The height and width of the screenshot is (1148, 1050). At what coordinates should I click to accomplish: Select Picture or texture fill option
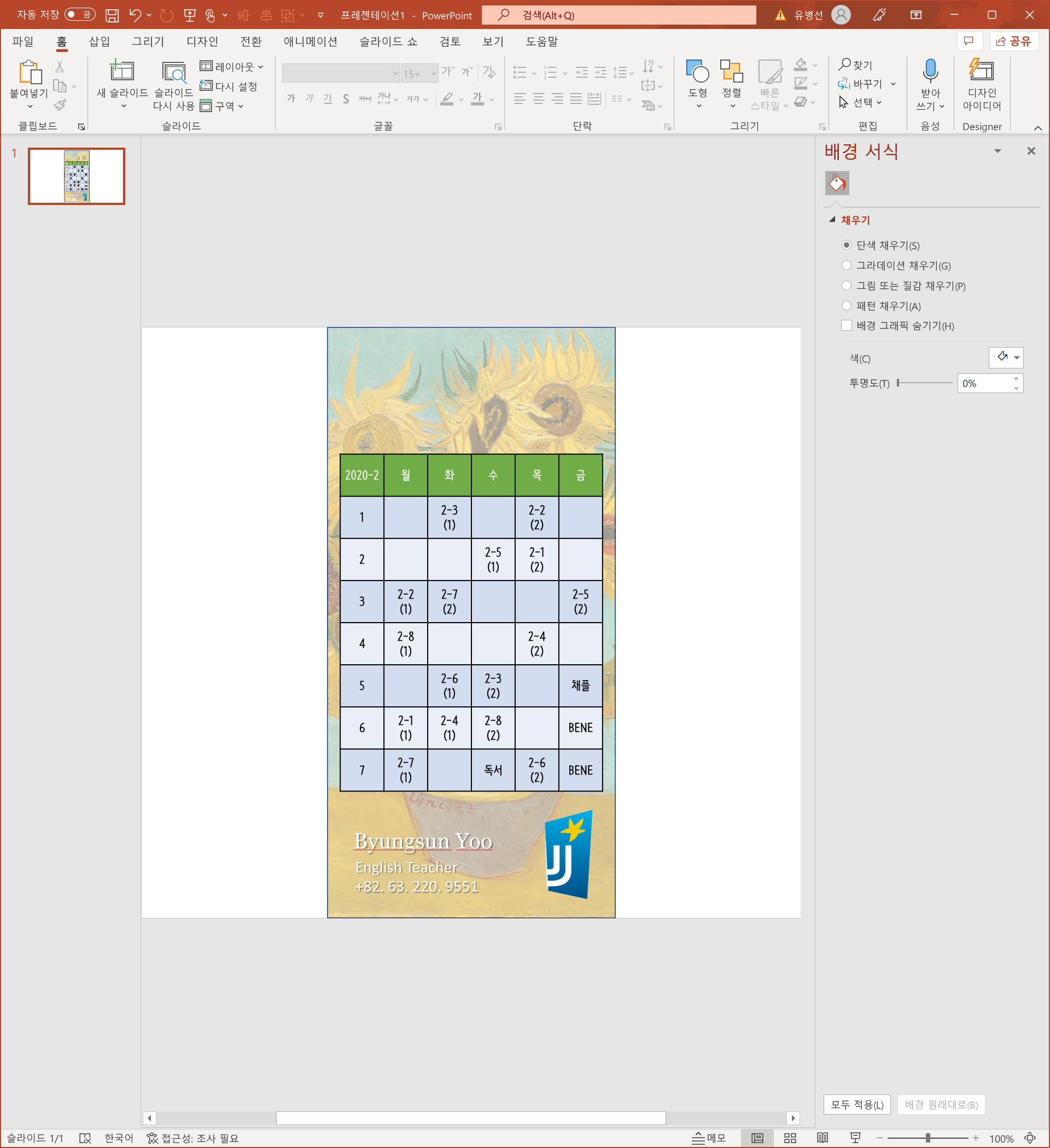pos(846,286)
